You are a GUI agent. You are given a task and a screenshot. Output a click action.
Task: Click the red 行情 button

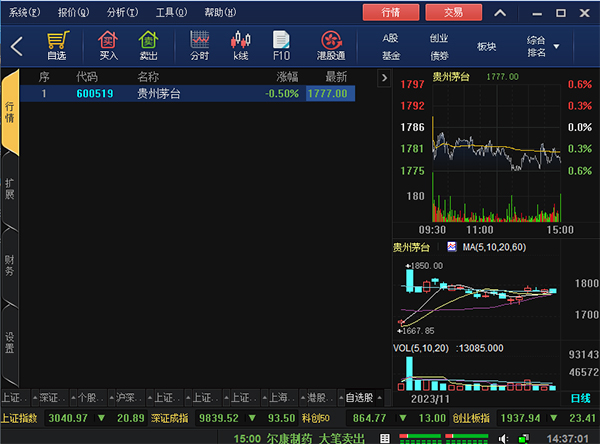click(392, 11)
